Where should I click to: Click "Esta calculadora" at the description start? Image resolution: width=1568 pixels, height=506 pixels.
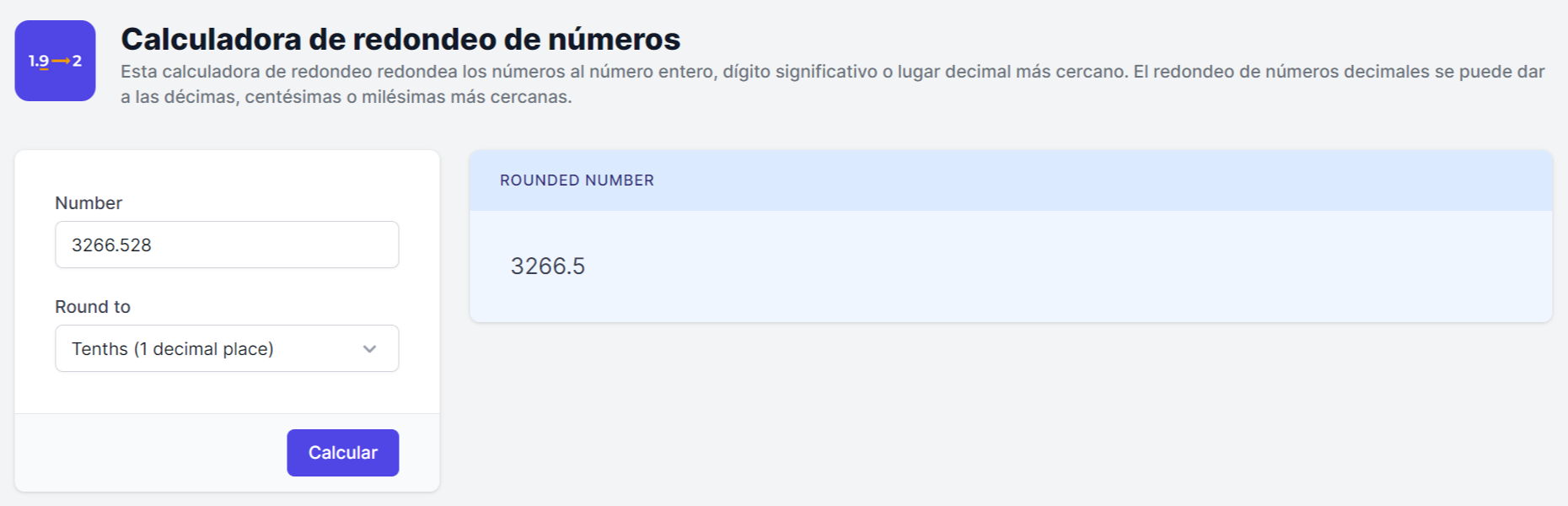(x=191, y=72)
